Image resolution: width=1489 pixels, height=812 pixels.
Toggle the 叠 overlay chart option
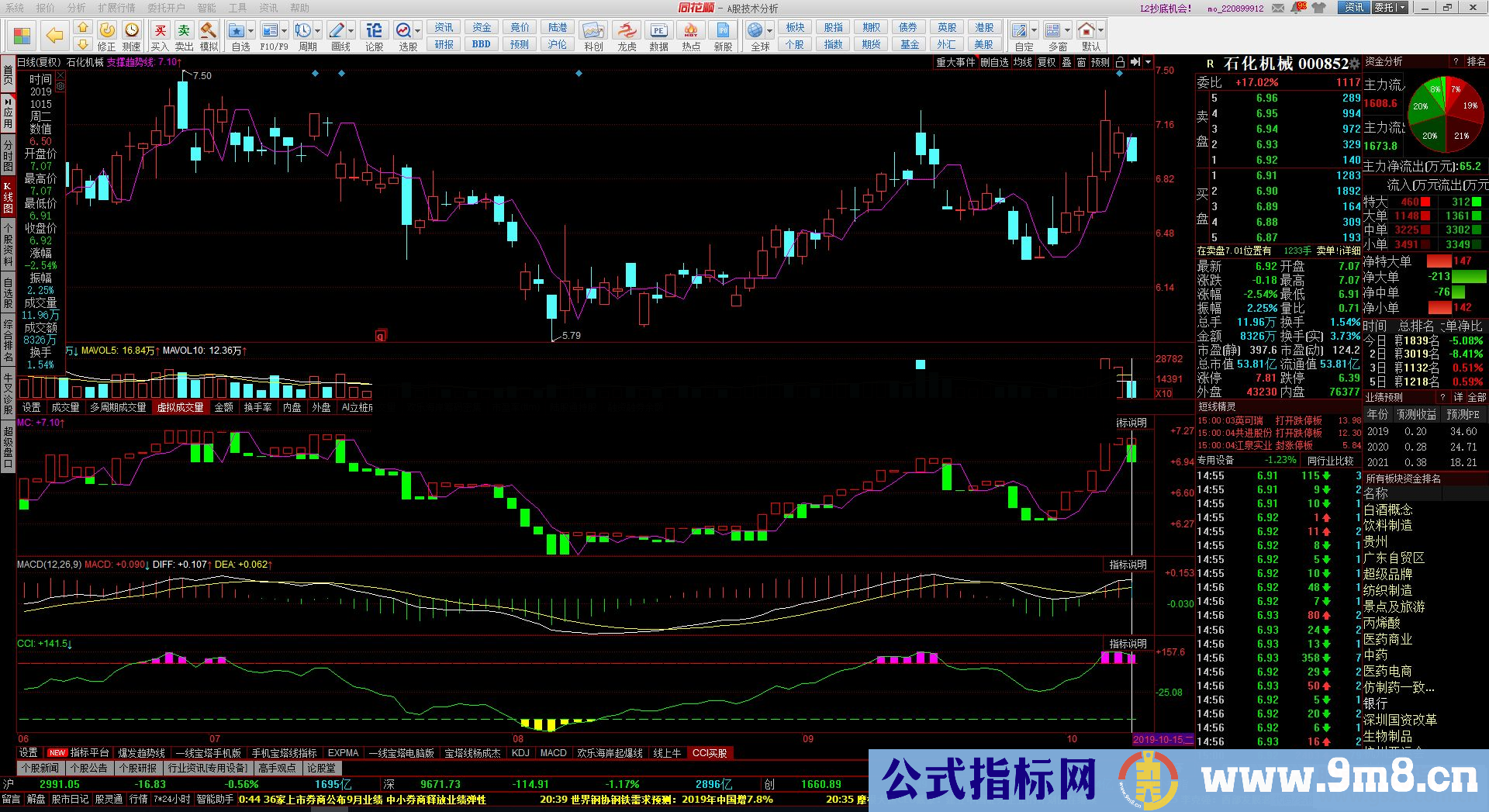pyautogui.click(x=1067, y=62)
